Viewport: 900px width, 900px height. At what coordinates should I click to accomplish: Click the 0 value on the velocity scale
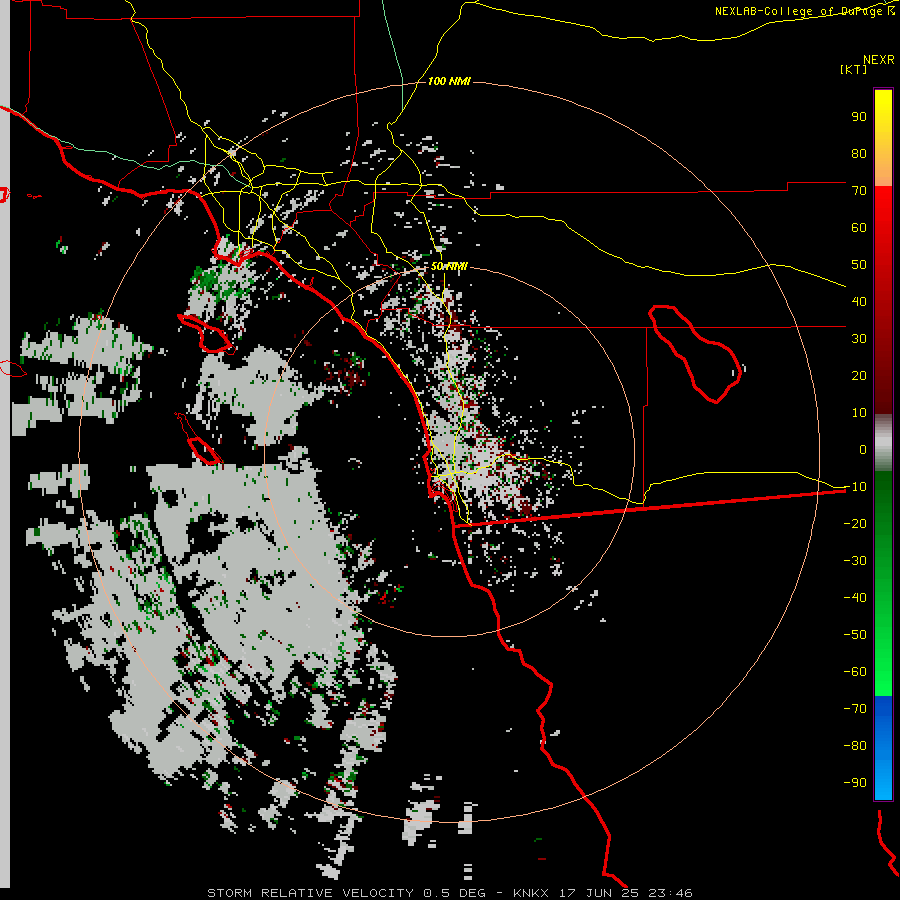coord(863,449)
